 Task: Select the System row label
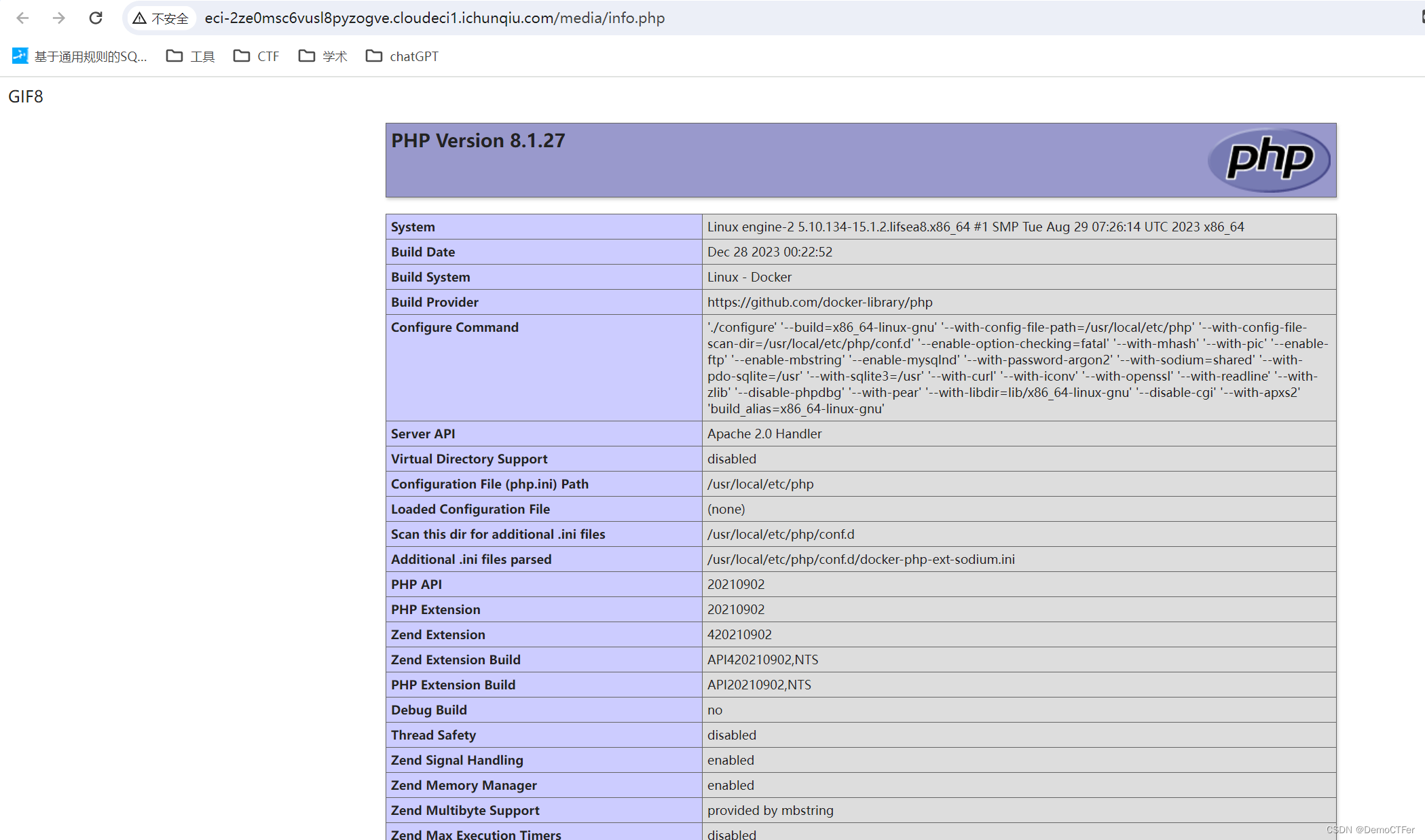point(413,227)
